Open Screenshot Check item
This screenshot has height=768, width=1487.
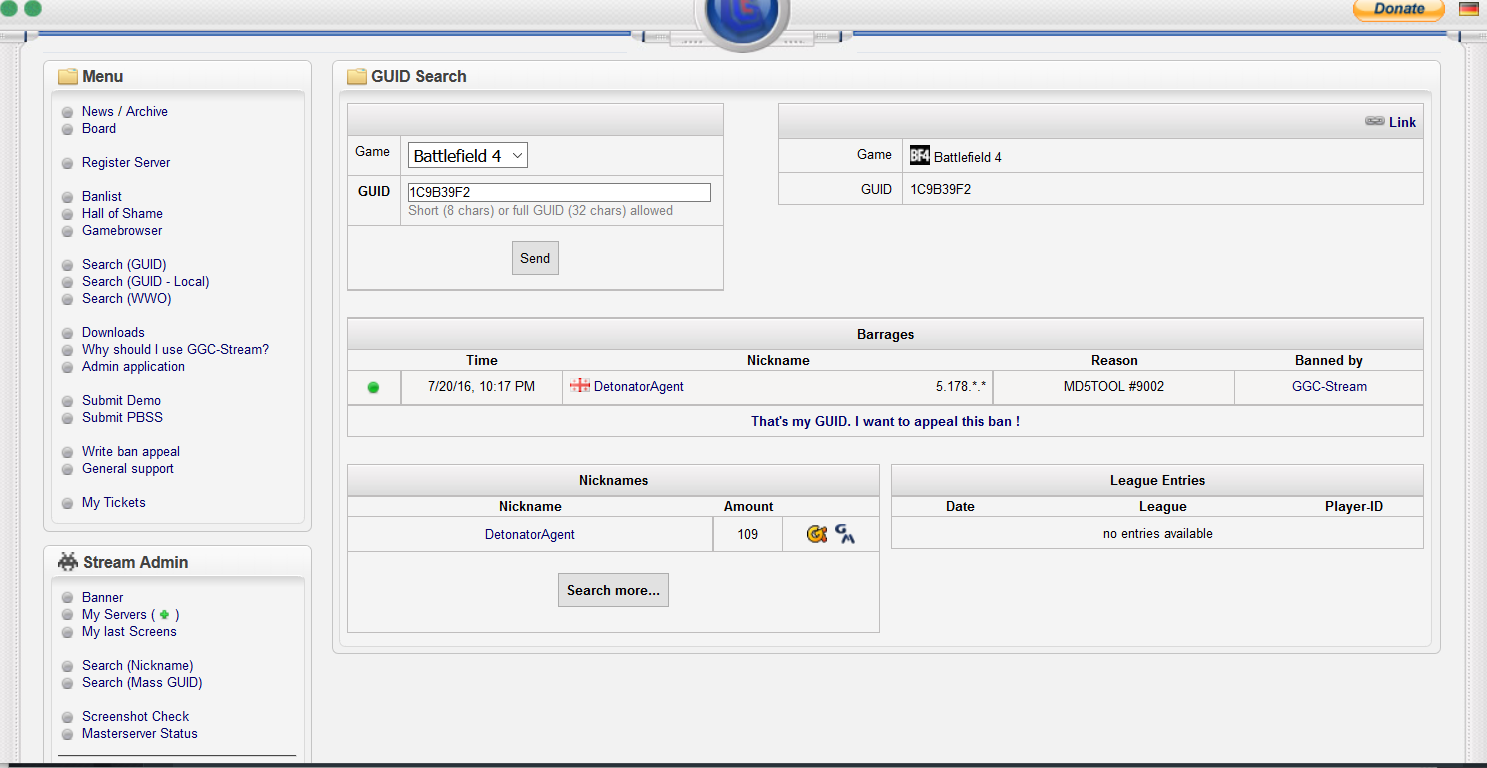135,716
